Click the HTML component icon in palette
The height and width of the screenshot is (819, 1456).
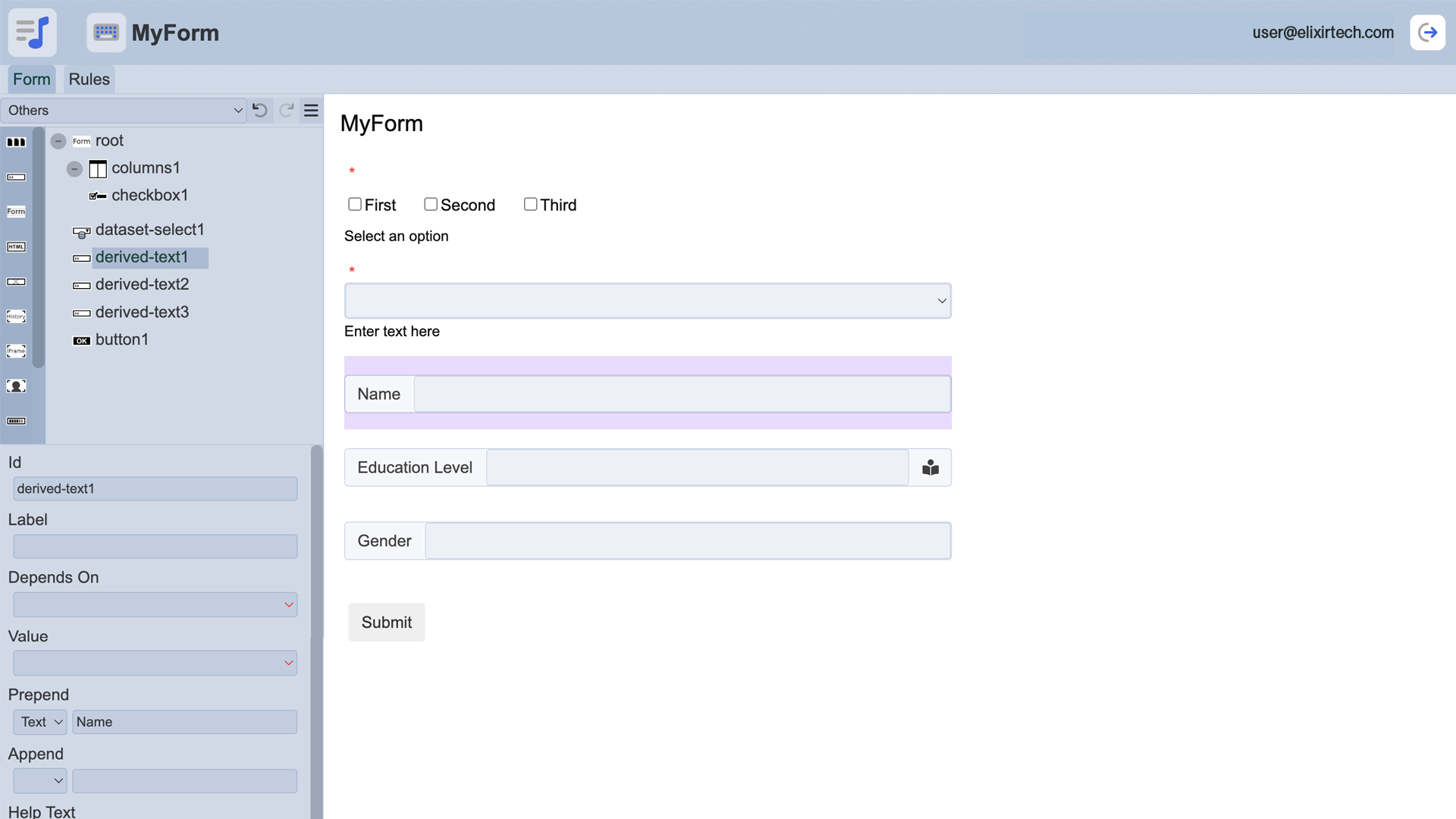click(16, 246)
